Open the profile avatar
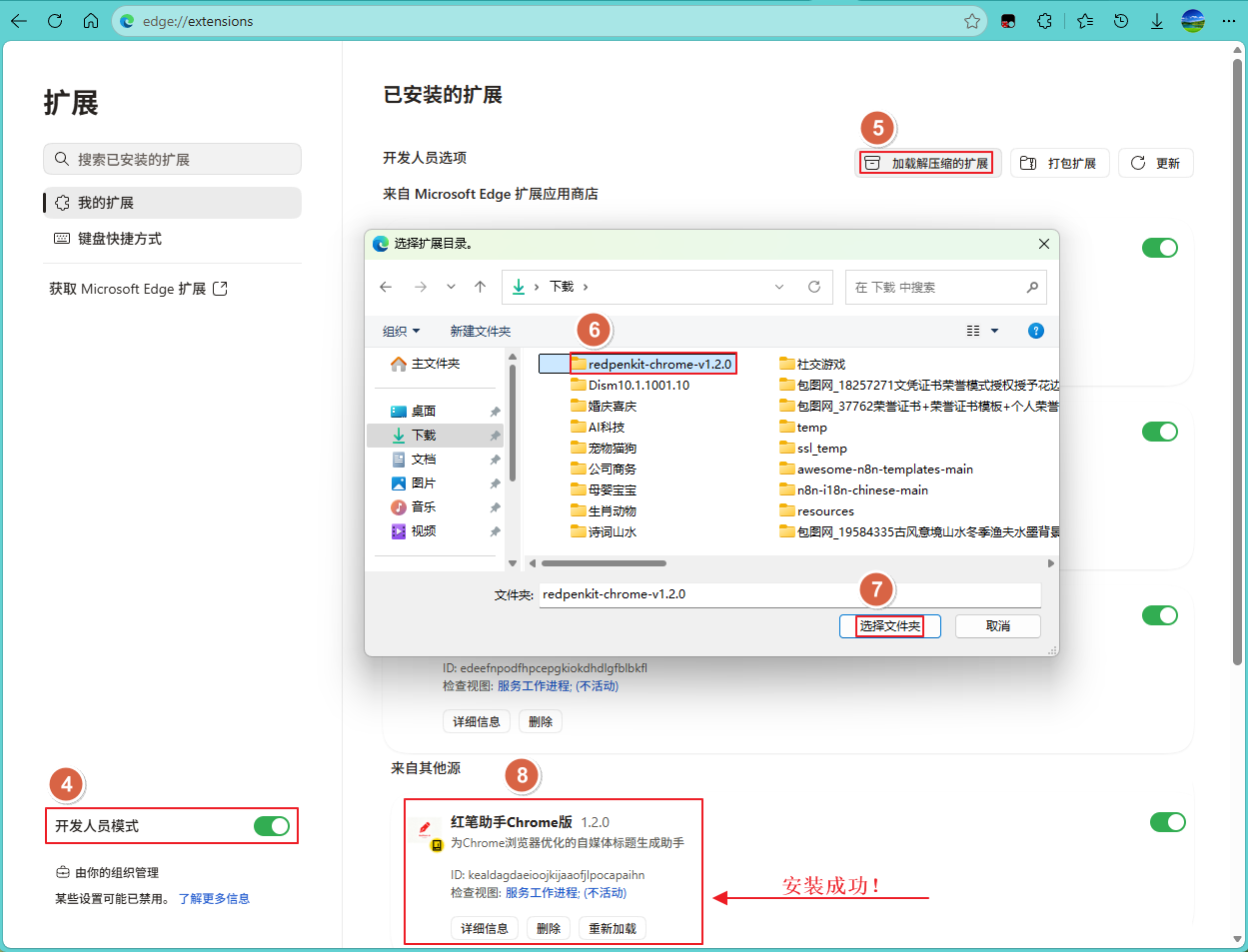 click(1193, 21)
